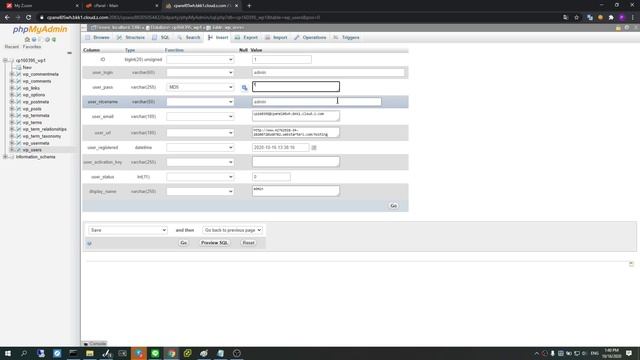The width and height of the screenshot is (640, 360).
Task: Click page settings gear in breadcrumb bar
Action: (x=627, y=28)
